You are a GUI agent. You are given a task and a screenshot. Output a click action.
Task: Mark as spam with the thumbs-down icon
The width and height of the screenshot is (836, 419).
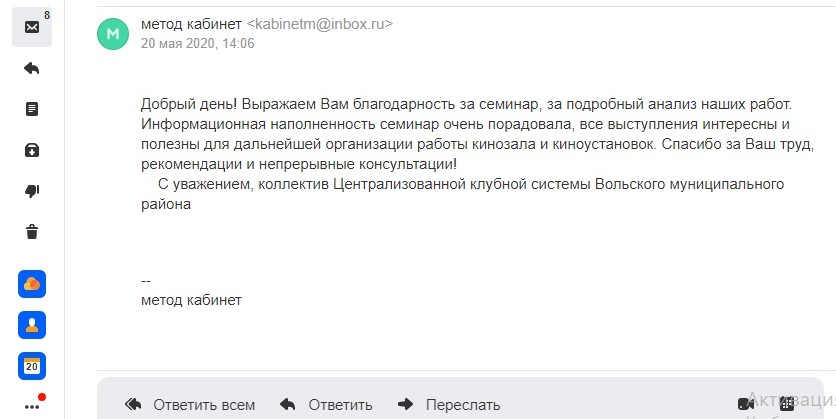pyautogui.click(x=32, y=191)
